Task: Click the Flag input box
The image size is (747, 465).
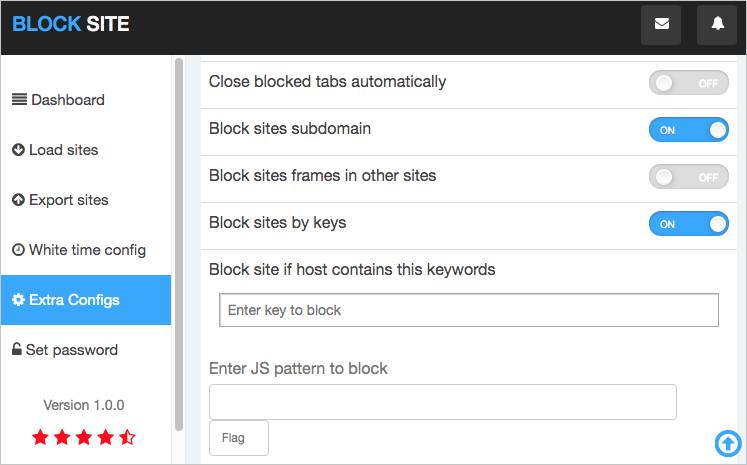Action: pos(239,438)
